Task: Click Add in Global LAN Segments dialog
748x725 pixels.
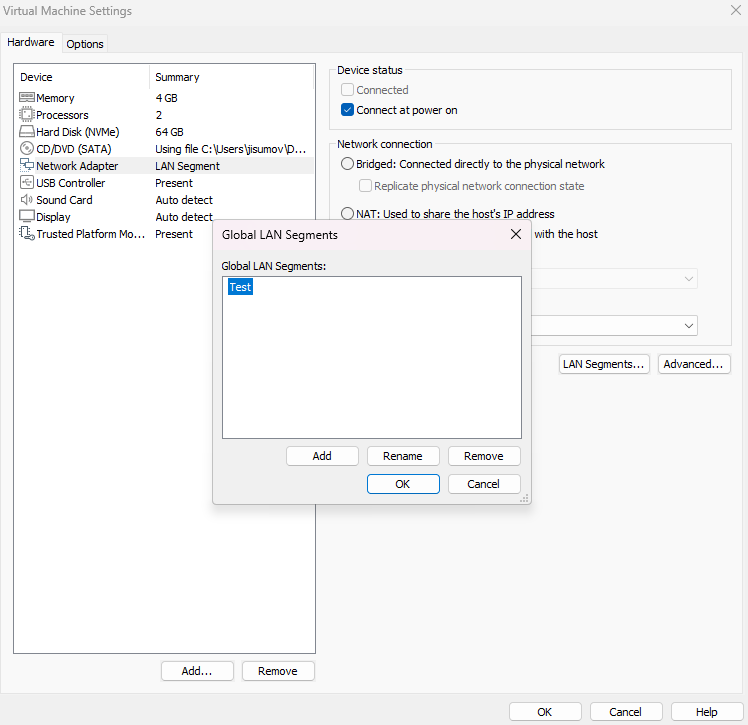Action: (322, 456)
